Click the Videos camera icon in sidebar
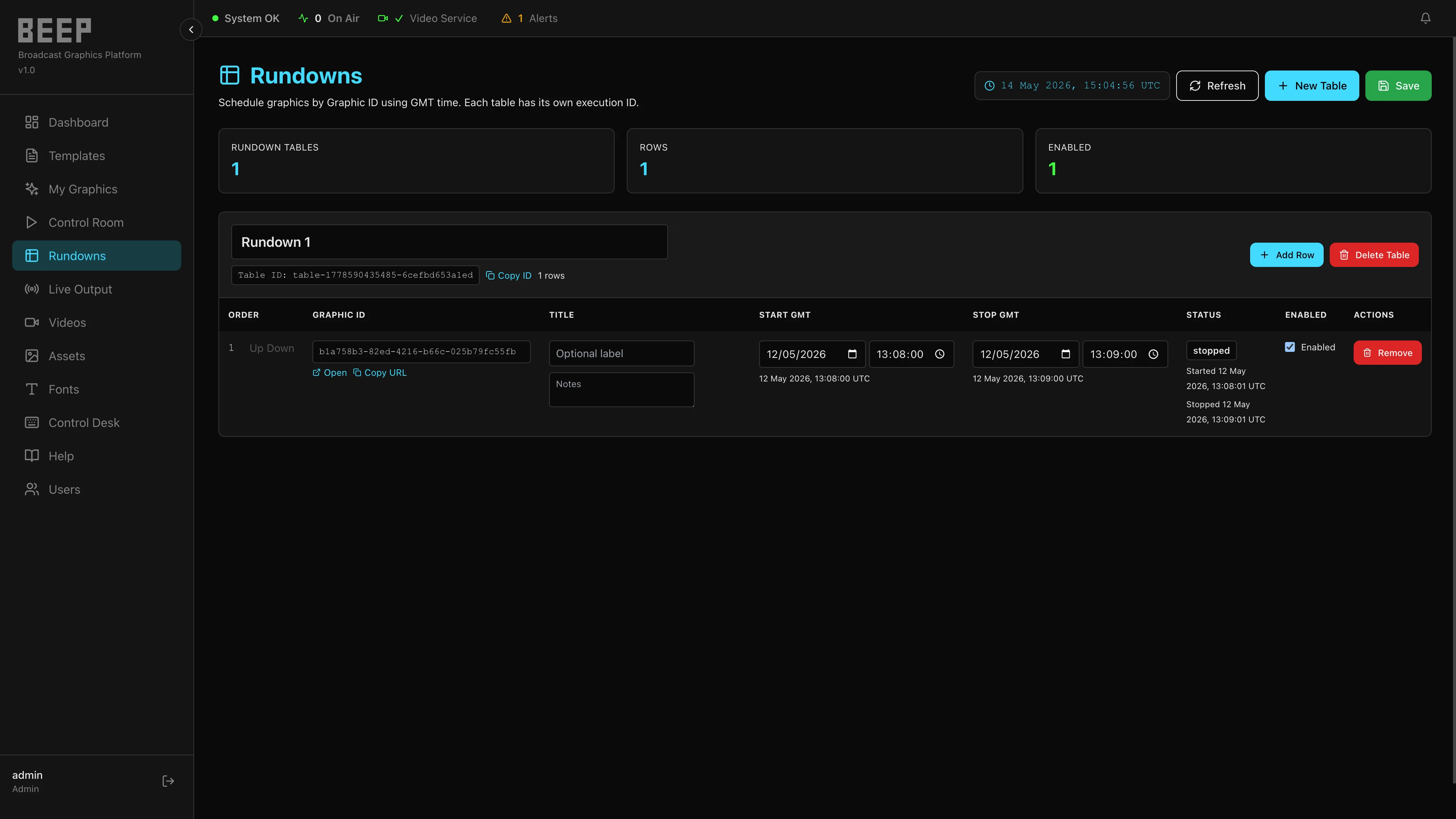The width and height of the screenshot is (1456, 819). (x=31, y=322)
